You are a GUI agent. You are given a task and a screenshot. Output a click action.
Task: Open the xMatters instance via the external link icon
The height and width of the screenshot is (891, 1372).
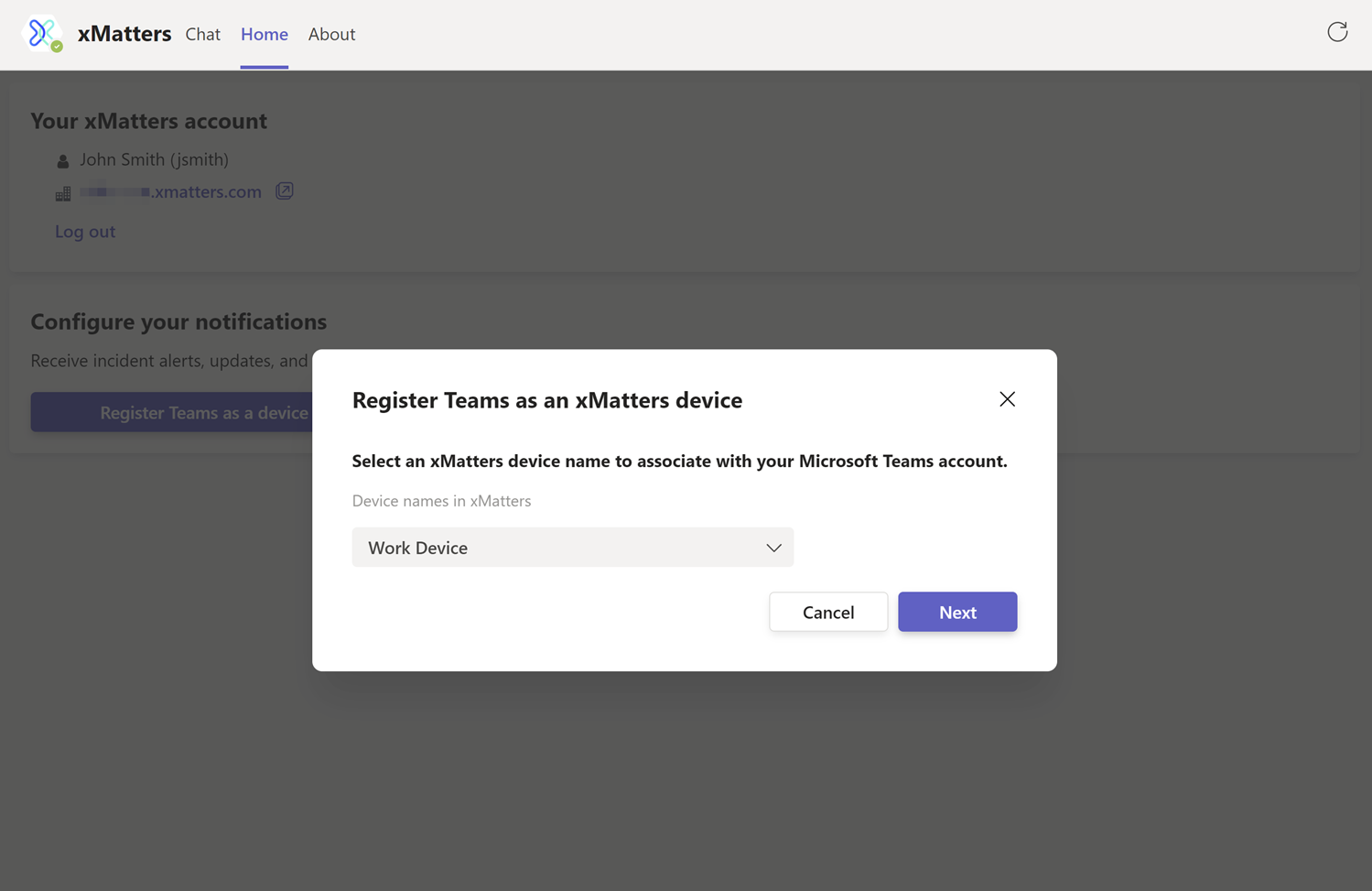tap(284, 190)
